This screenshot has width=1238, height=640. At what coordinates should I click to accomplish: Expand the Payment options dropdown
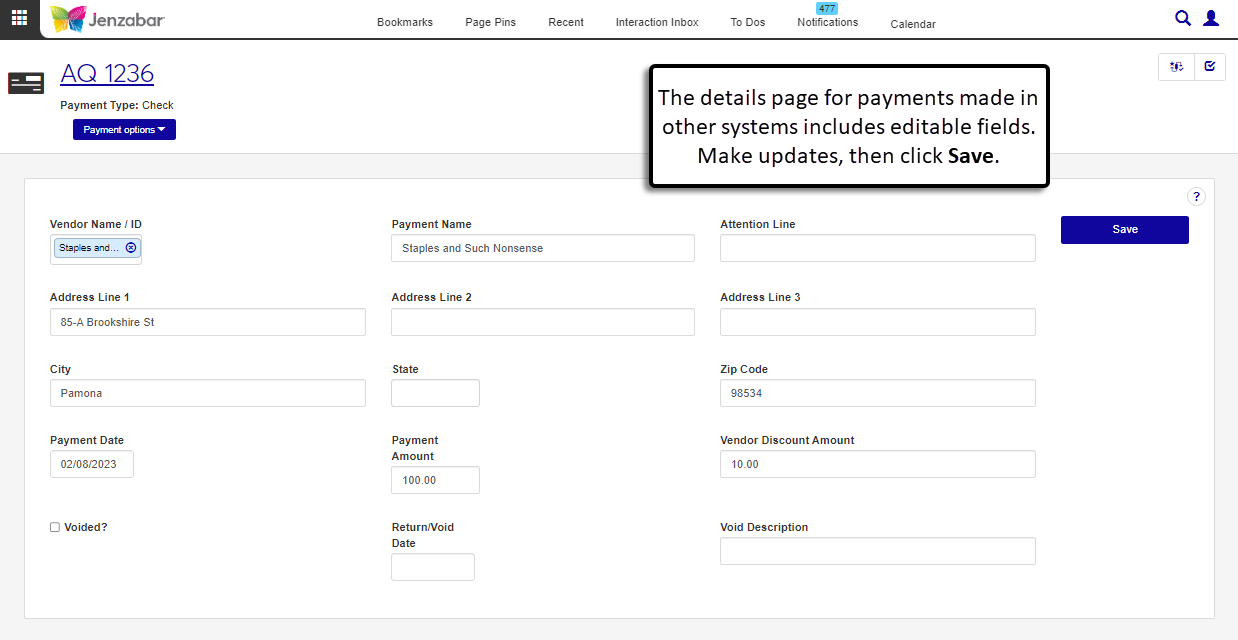(x=124, y=130)
